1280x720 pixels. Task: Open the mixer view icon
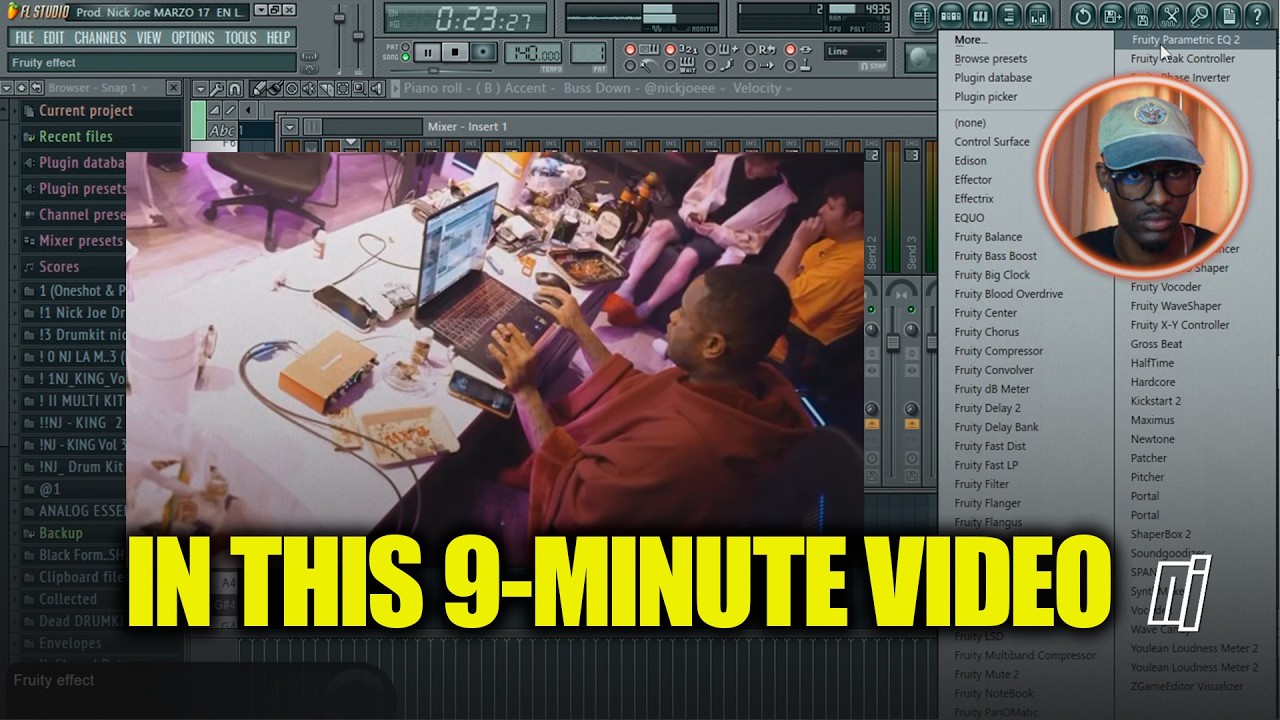pyautogui.click(x=1038, y=16)
